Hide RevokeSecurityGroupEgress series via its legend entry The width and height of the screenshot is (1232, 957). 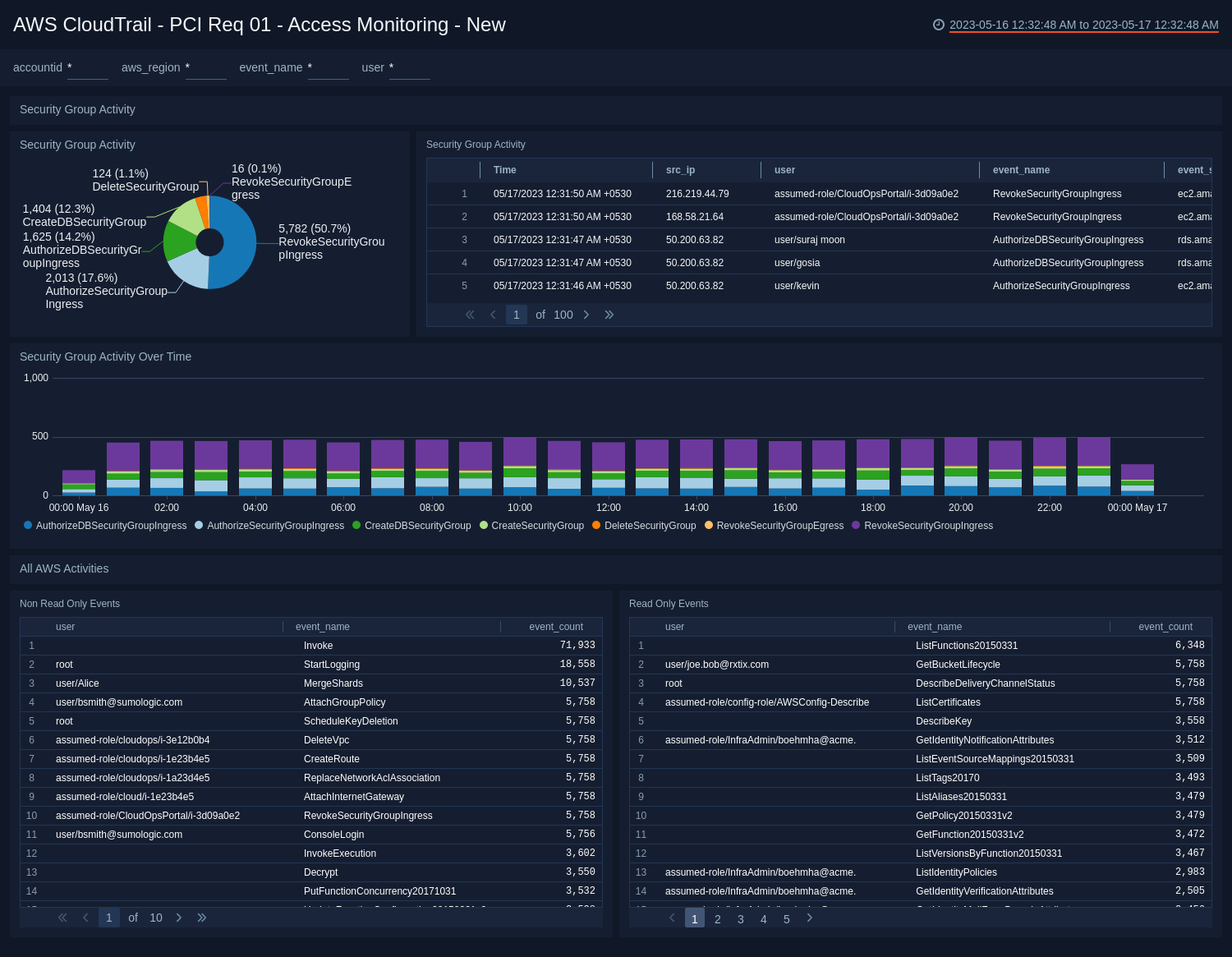click(778, 526)
